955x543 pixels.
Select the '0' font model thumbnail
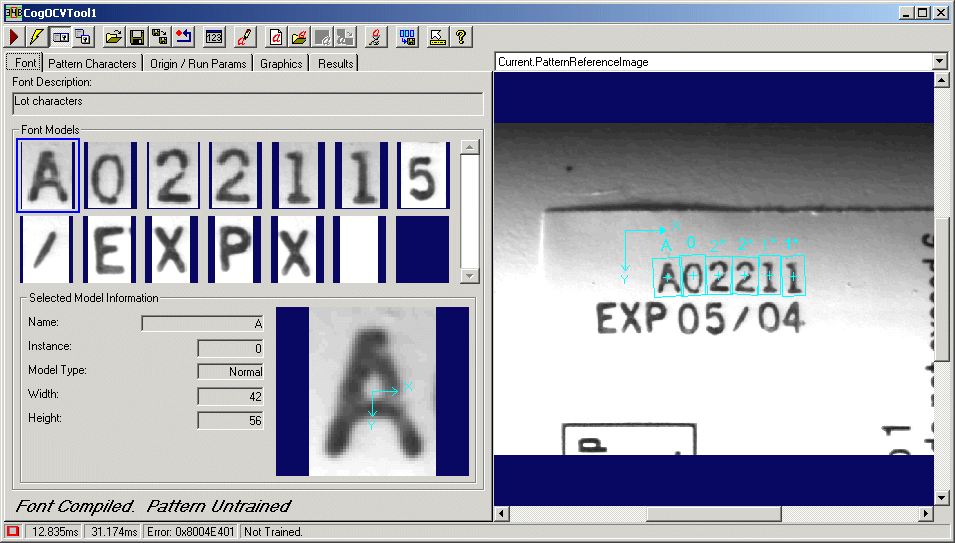[110, 175]
